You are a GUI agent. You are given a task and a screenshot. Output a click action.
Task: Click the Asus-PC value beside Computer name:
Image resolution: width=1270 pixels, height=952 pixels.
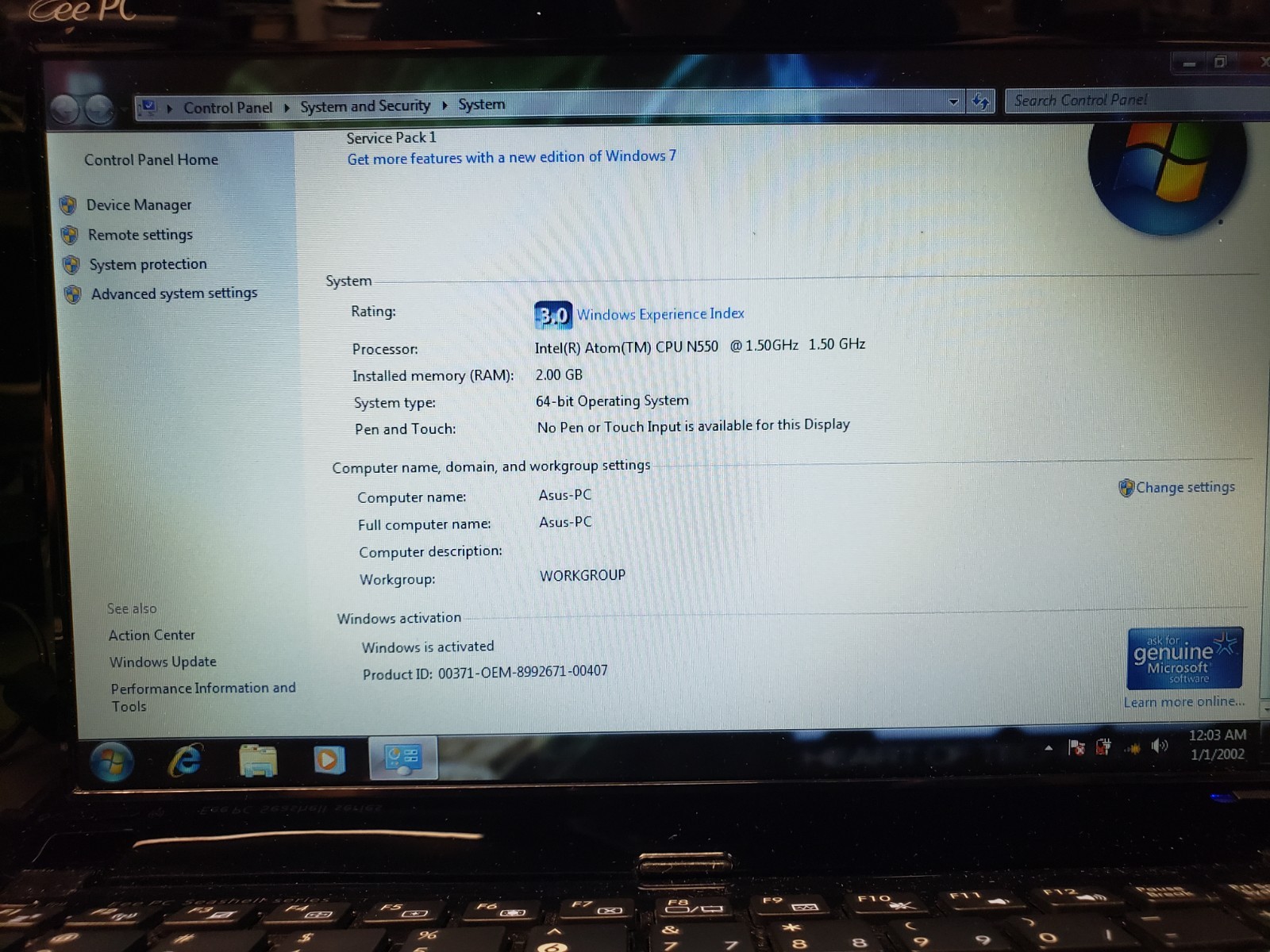(x=565, y=495)
